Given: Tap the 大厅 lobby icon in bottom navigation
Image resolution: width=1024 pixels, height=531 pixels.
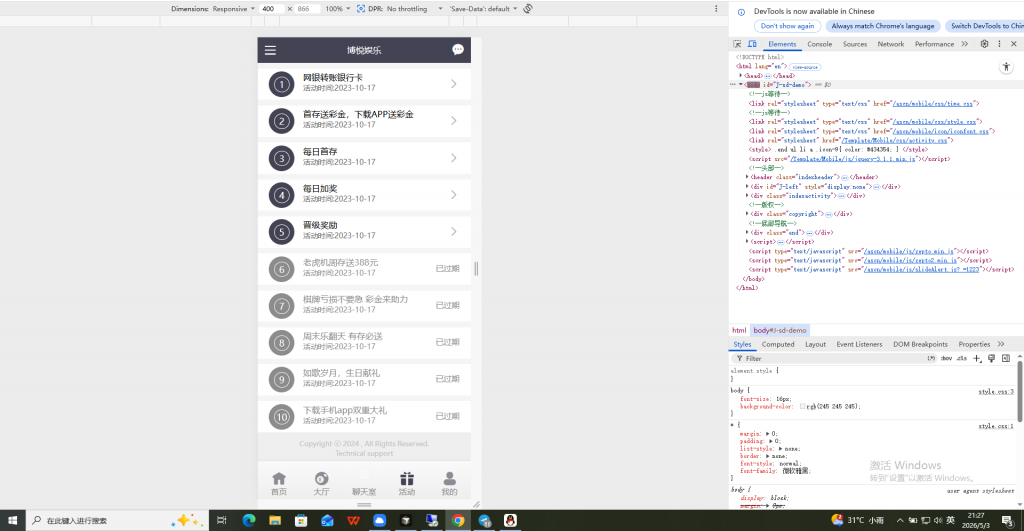Looking at the screenshot, I should coord(321,479).
